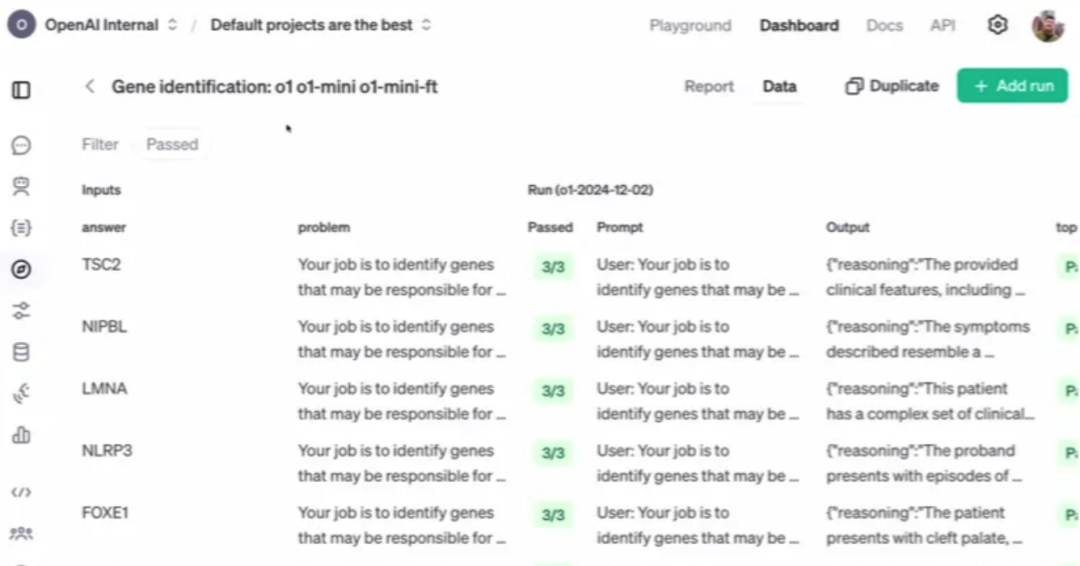Click the code brackets icon in sidebar

point(21,492)
